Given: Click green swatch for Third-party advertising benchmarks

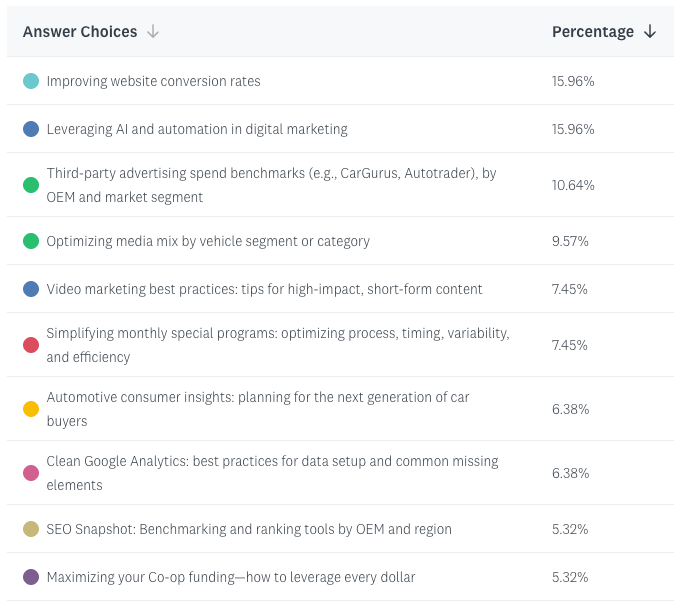Looking at the screenshot, I should (x=31, y=185).
